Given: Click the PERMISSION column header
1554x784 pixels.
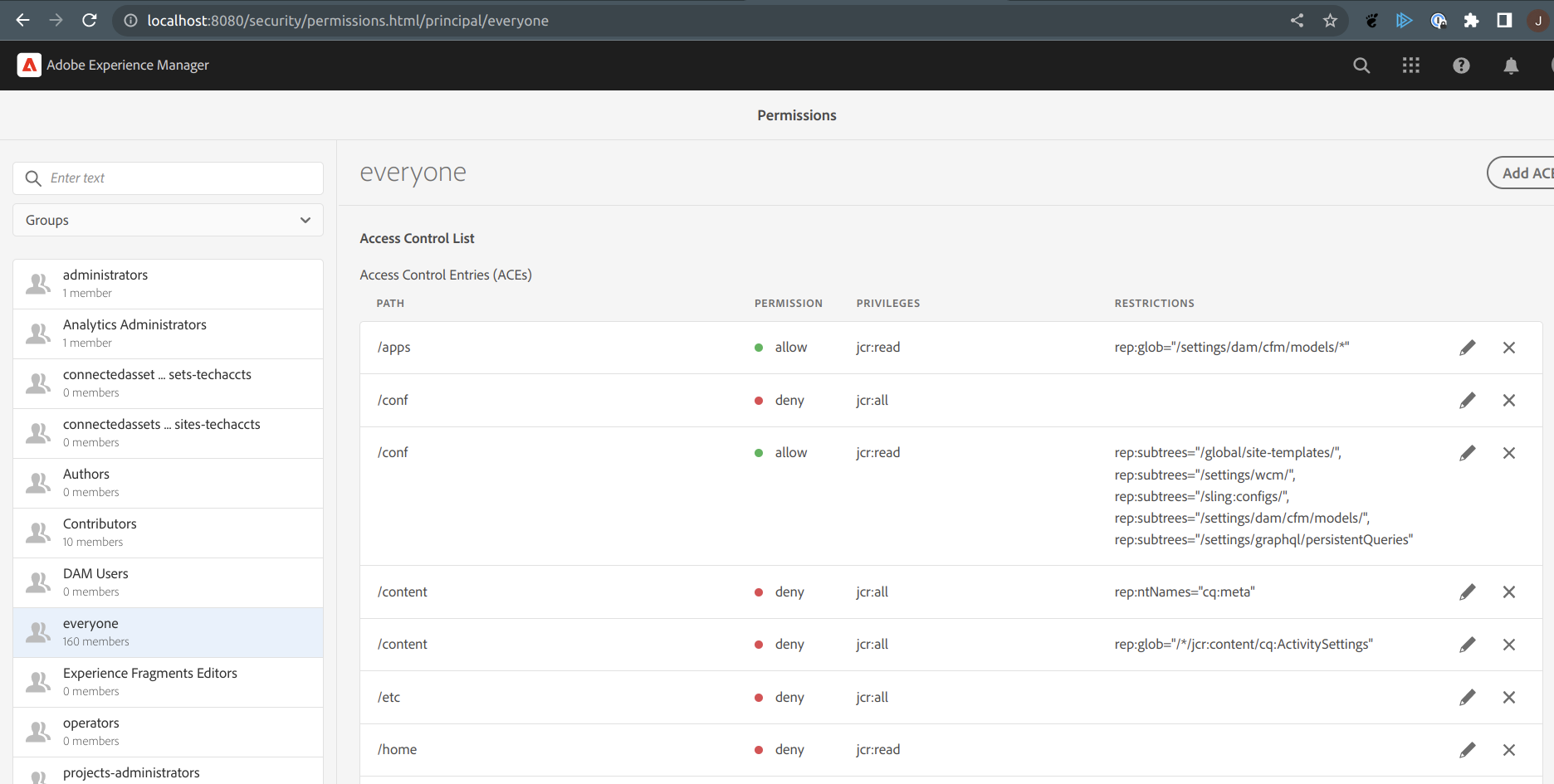Looking at the screenshot, I should 788,304.
